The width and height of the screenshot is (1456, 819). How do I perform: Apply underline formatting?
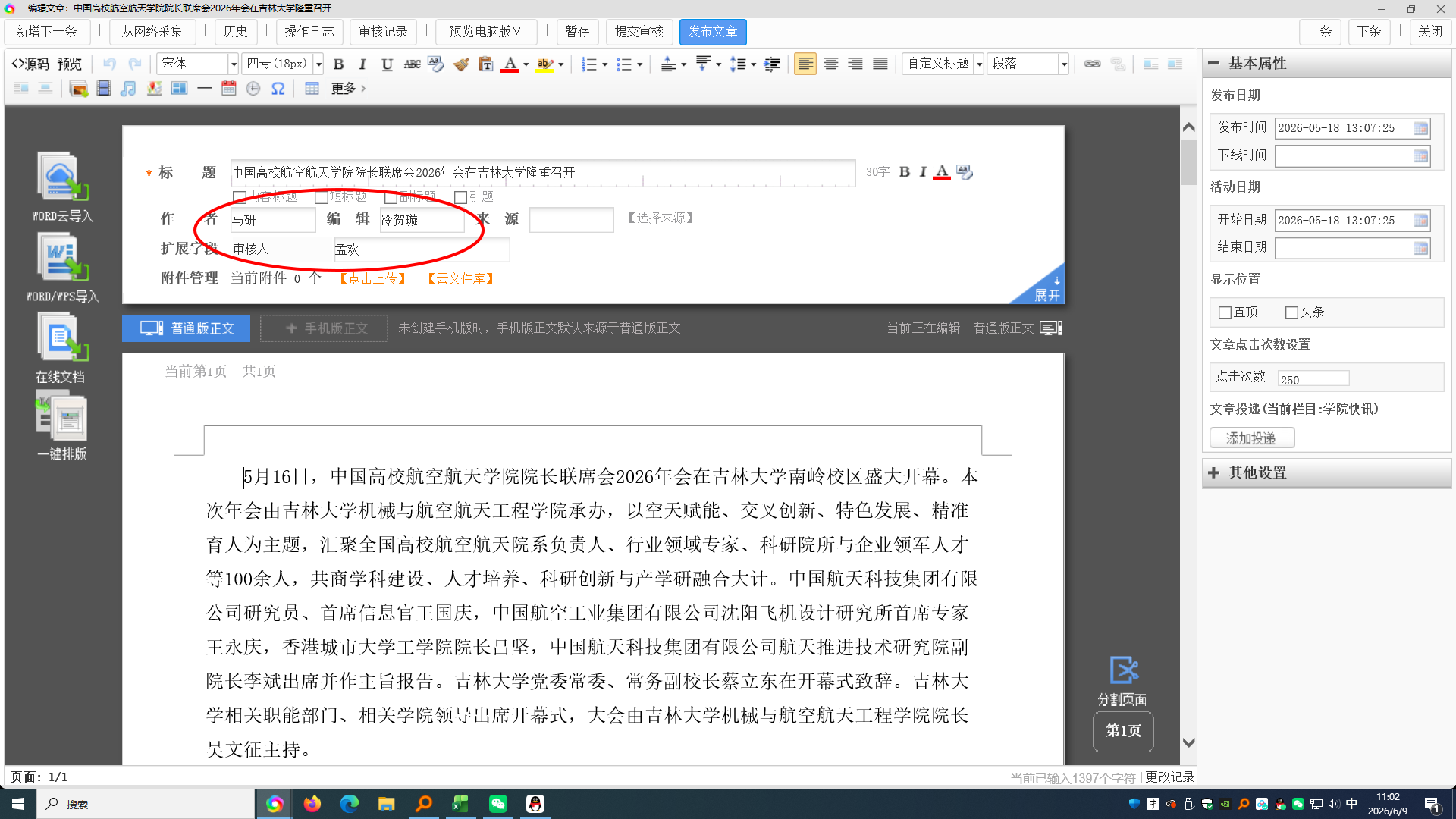(x=387, y=64)
